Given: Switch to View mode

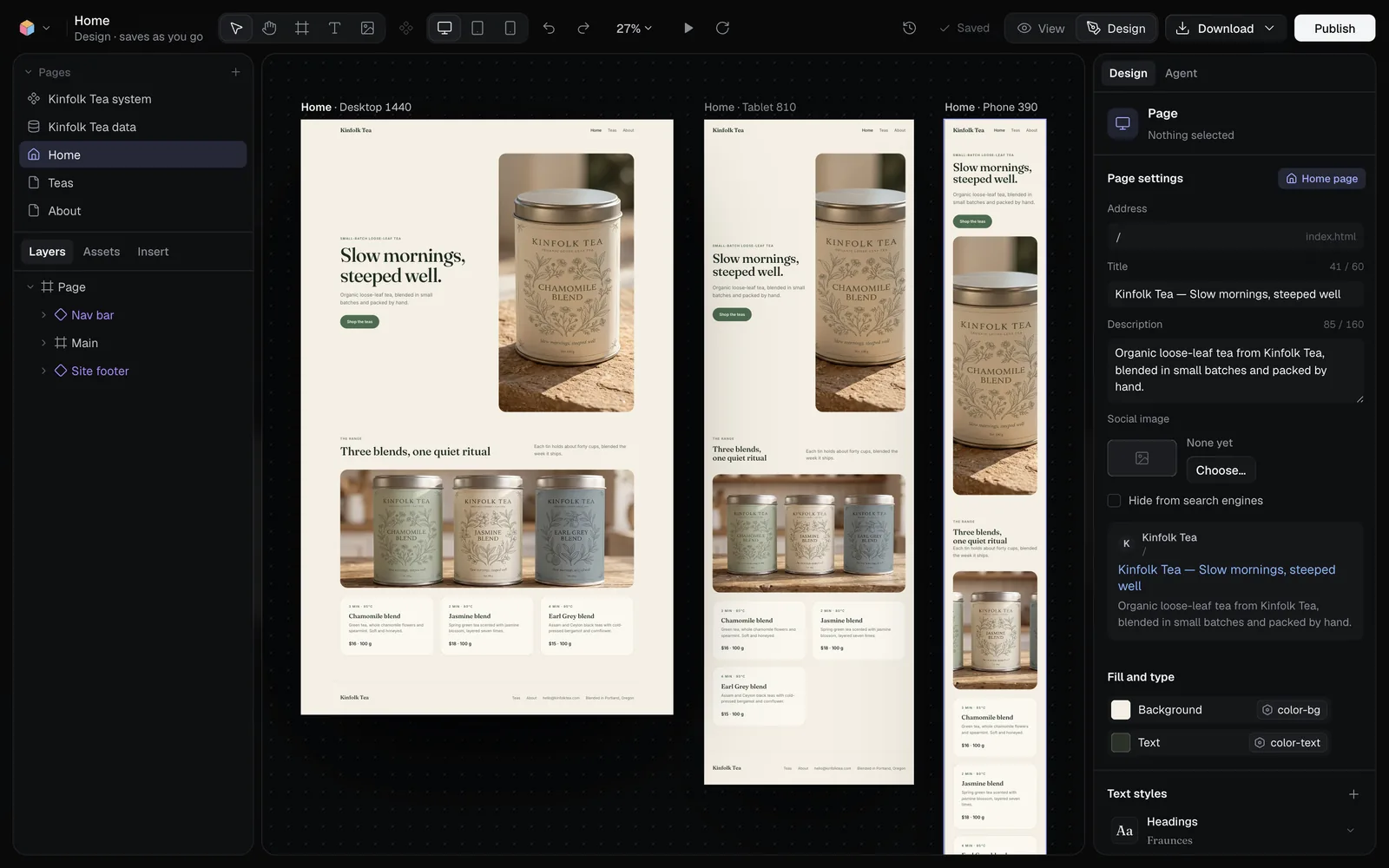Looking at the screenshot, I should point(1041,28).
